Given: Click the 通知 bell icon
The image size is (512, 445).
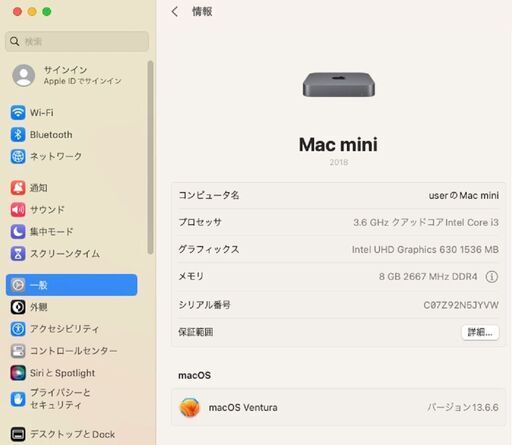Looking at the screenshot, I should tap(18, 188).
